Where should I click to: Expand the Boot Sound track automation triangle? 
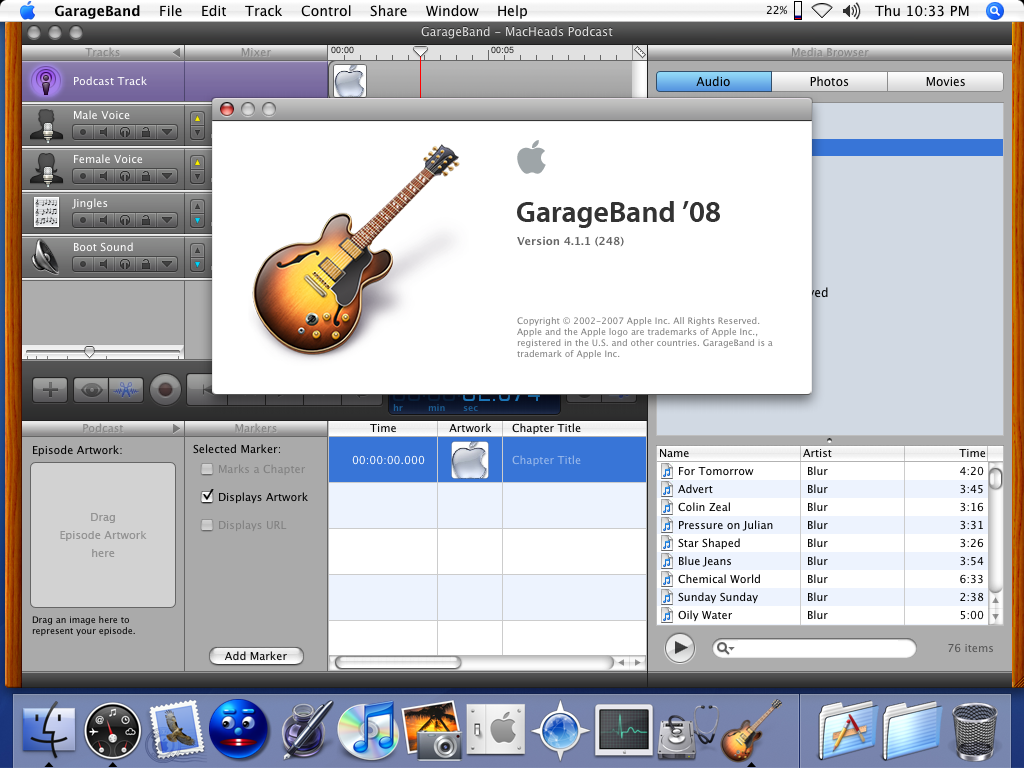pyautogui.click(x=166, y=264)
